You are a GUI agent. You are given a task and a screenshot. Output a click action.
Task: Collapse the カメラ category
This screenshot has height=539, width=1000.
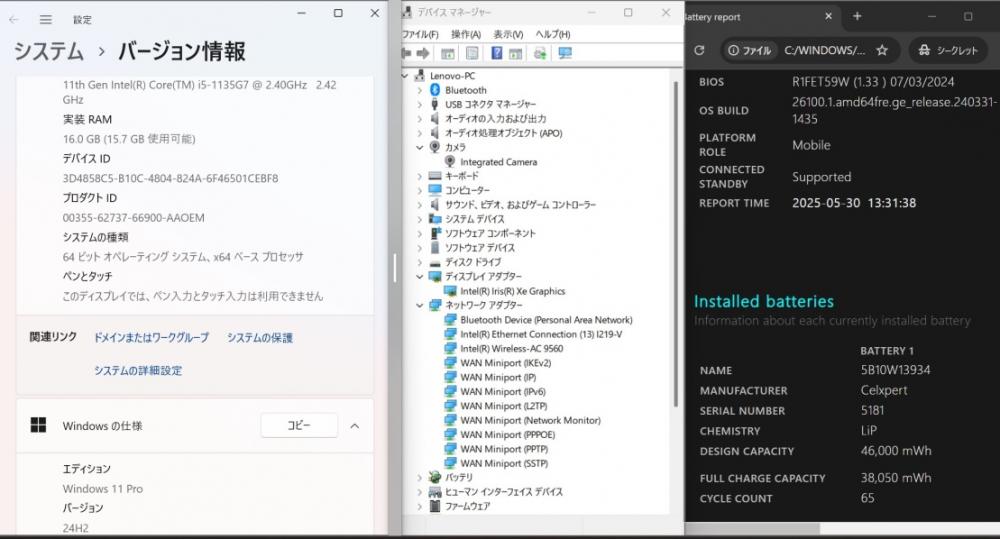coord(420,147)
